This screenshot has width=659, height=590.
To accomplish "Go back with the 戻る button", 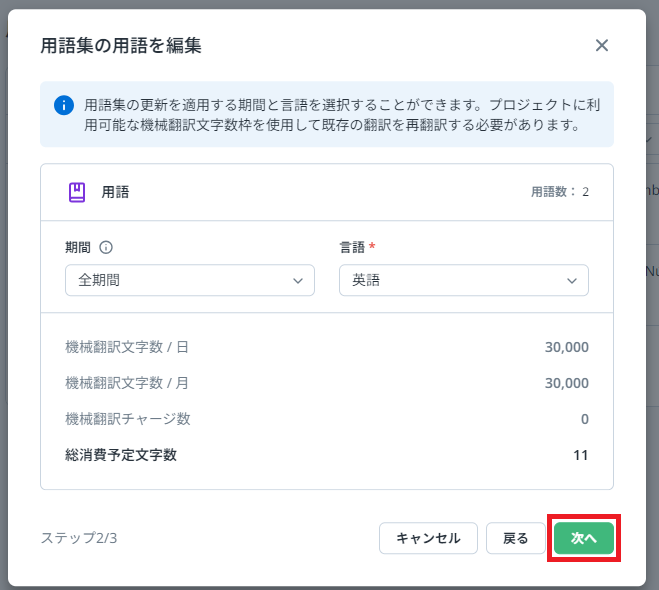I will tap(515, 538).
